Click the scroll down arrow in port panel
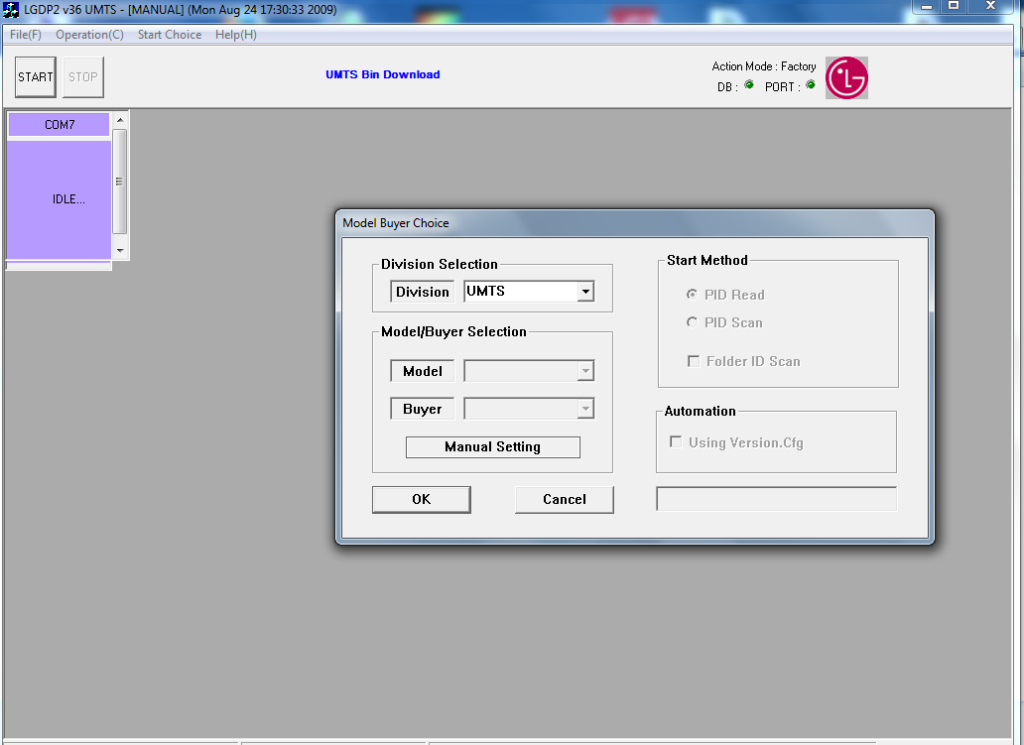 (x=120, y=251)
